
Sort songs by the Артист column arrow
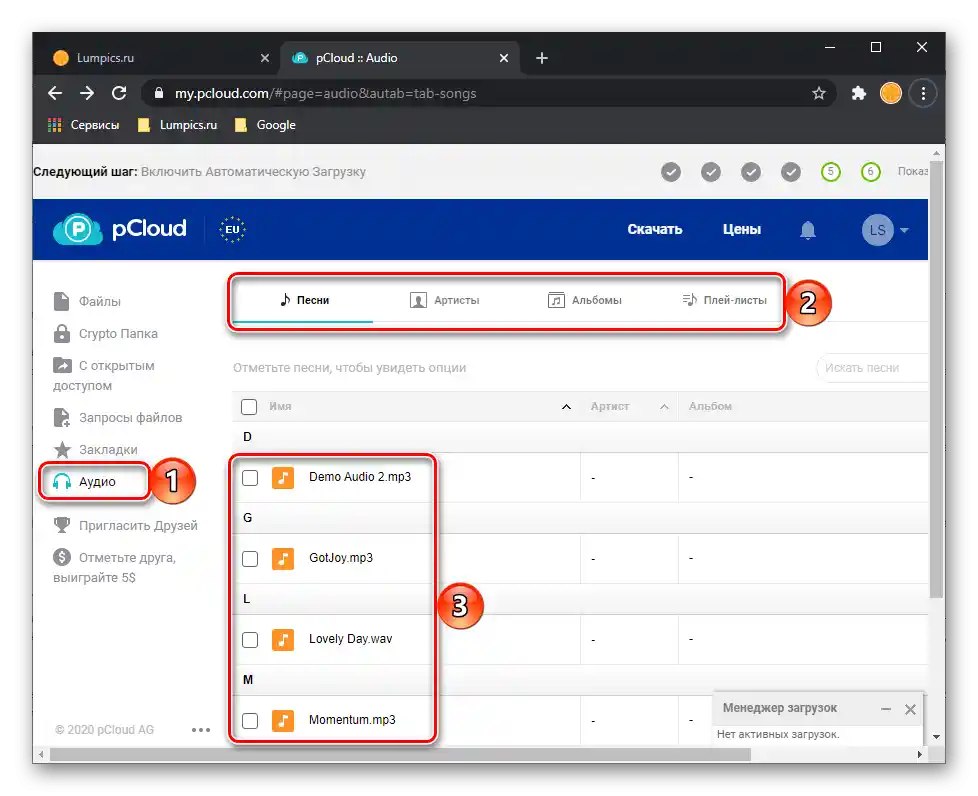[x=664, y=407]
